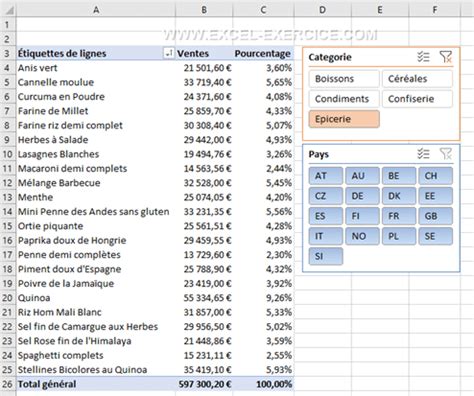Select column A header

(x=96, y=10)
